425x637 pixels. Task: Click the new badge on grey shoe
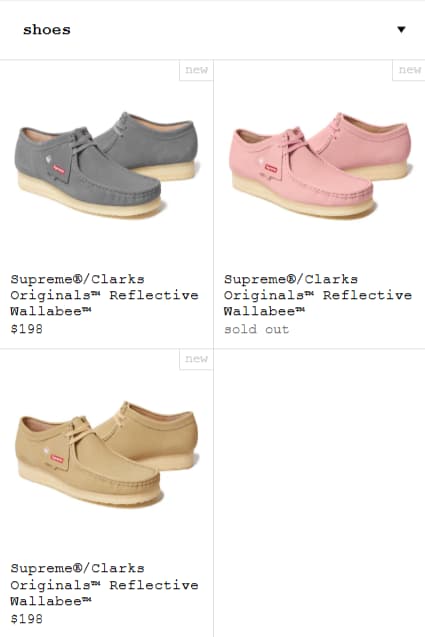[196, 70]
